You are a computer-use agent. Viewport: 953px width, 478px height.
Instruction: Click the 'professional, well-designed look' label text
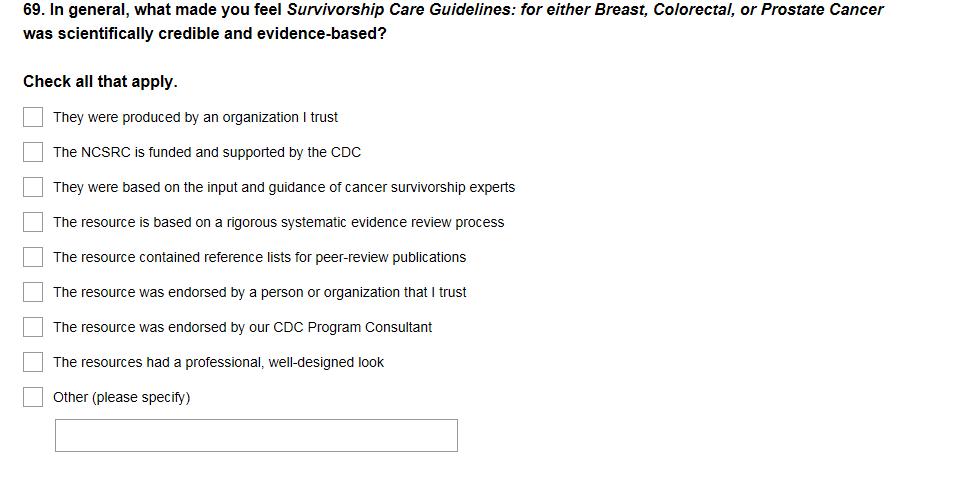coord(218,363)
